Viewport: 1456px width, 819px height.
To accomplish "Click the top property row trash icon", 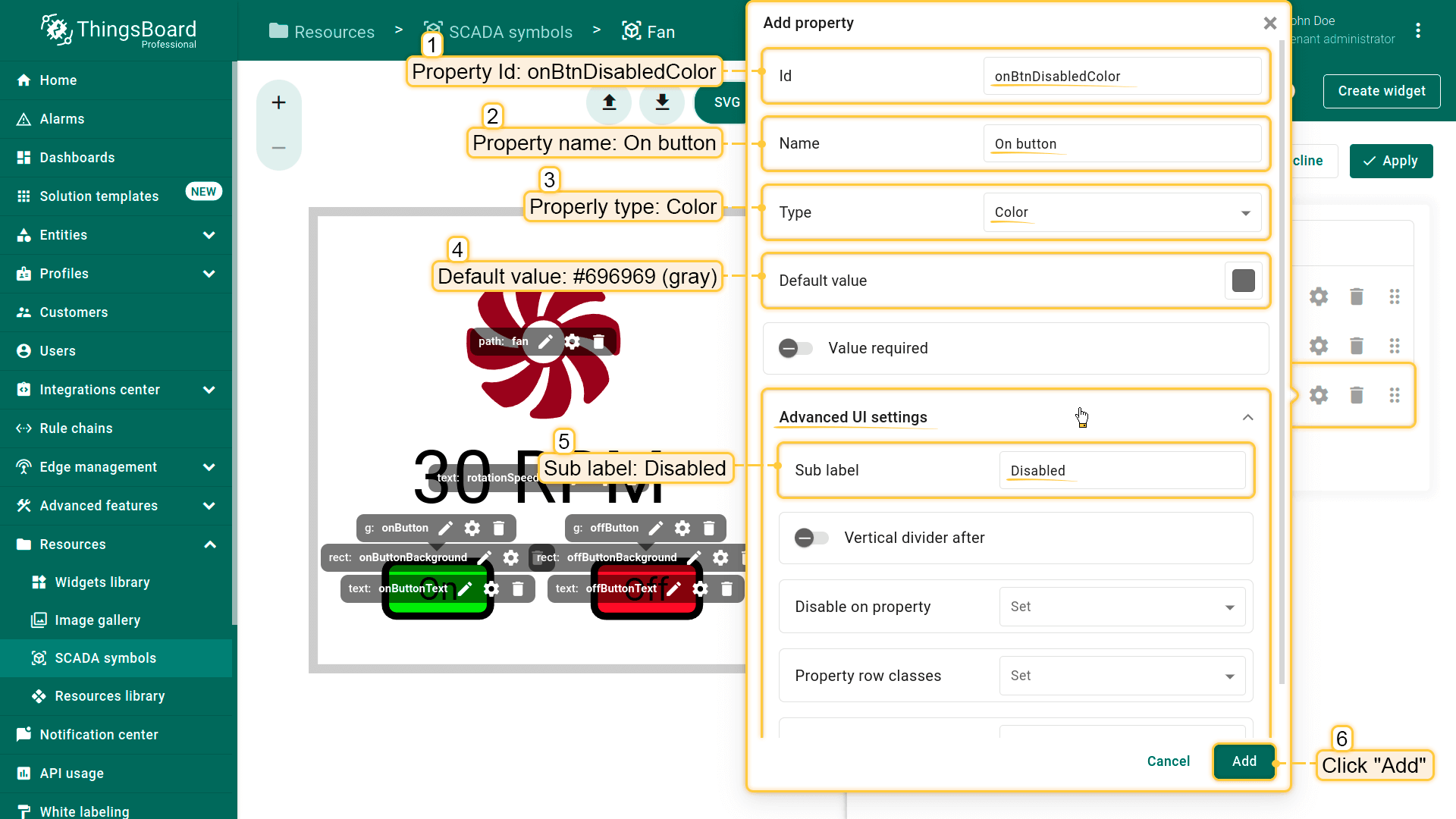I will (1357, 297).
